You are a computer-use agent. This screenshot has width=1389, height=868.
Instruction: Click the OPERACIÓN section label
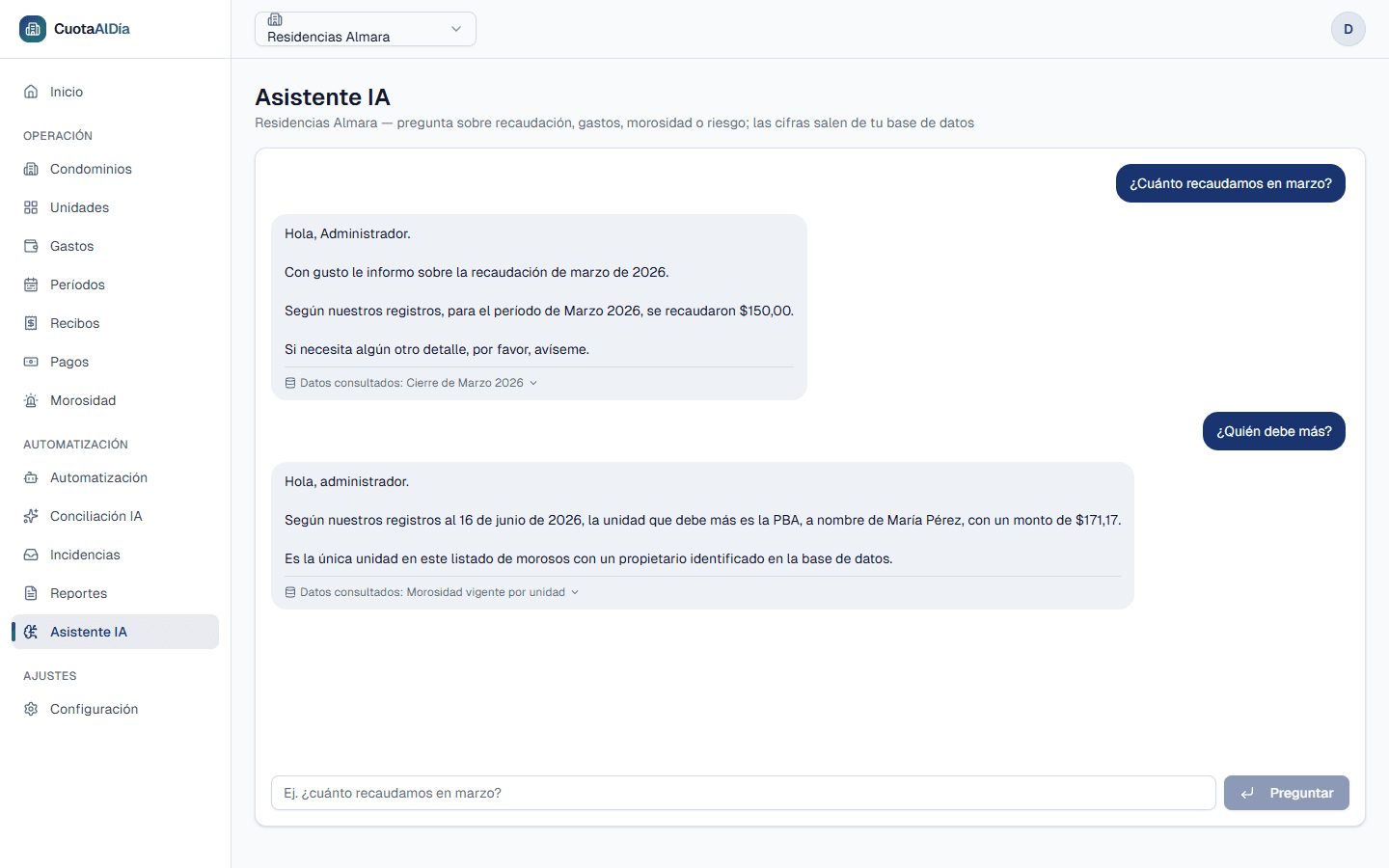pyautogui.click(x=58, y=136)
